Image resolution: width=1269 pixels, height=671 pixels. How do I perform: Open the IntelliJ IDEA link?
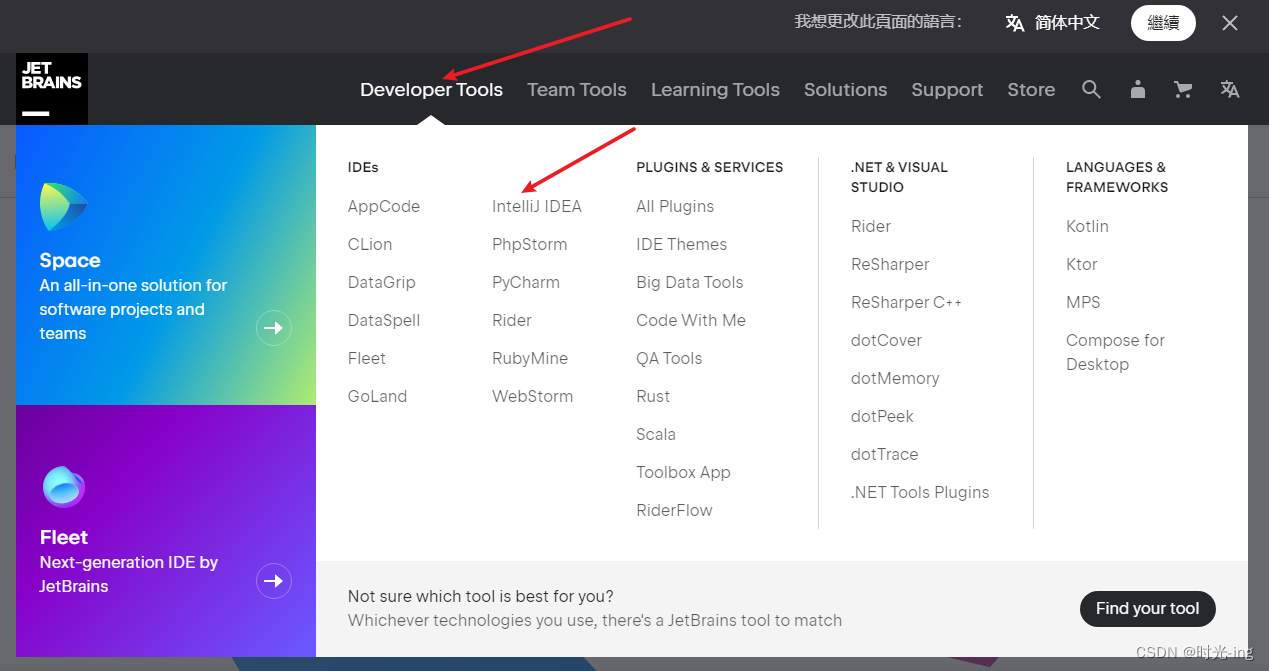pos(537,206)
